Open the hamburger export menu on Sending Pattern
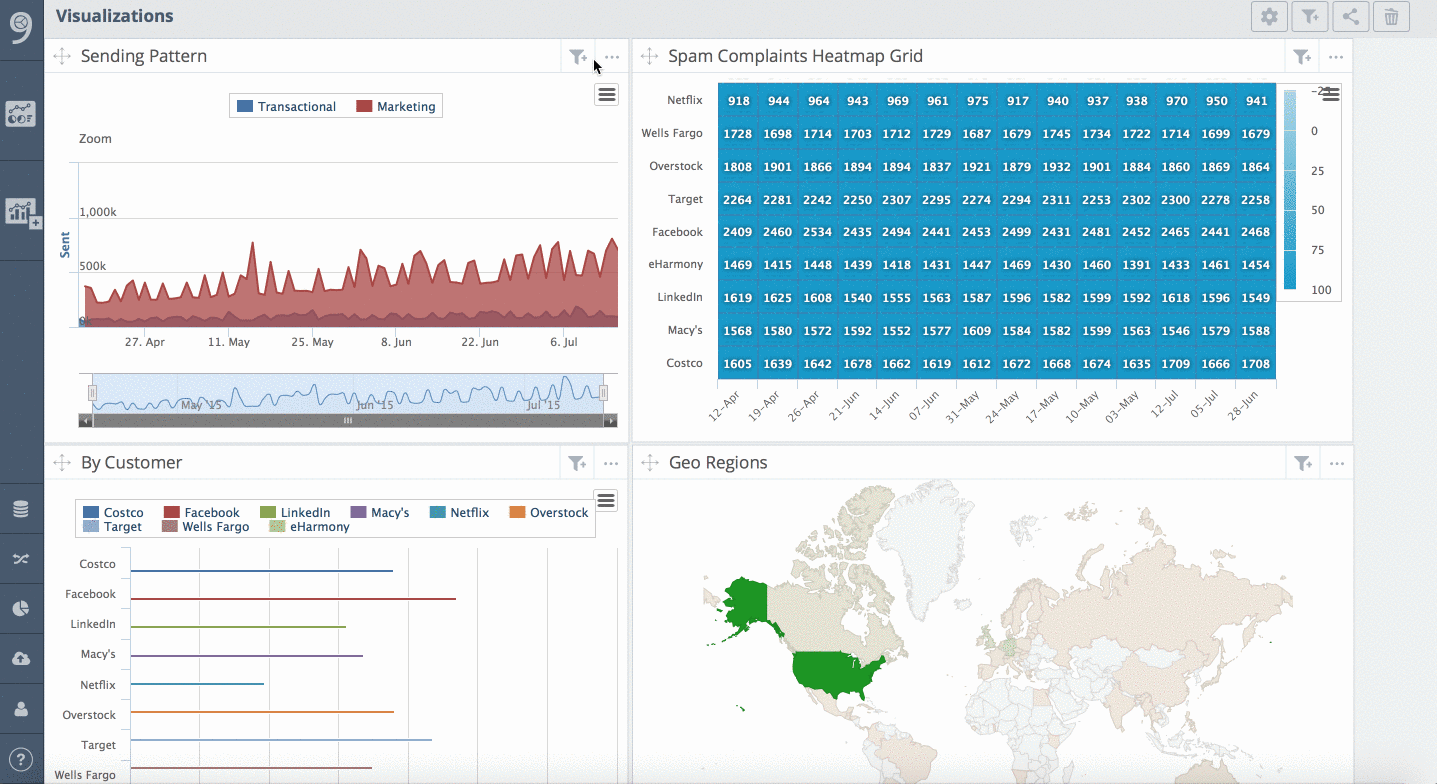The height and width of the screenshot is (784, 1437). coord(606,93)
